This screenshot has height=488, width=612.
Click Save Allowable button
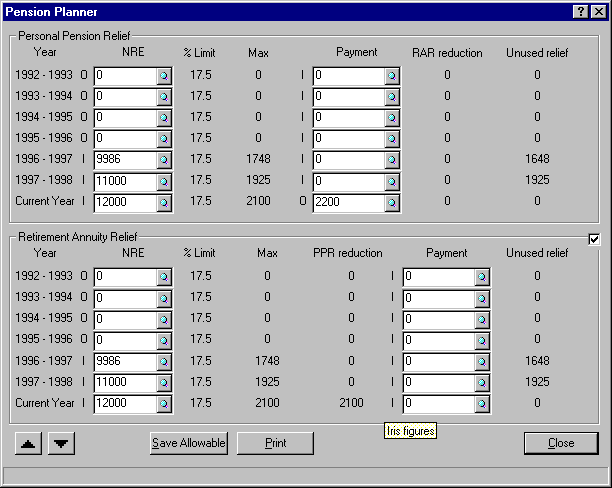[x=189, y=443]
